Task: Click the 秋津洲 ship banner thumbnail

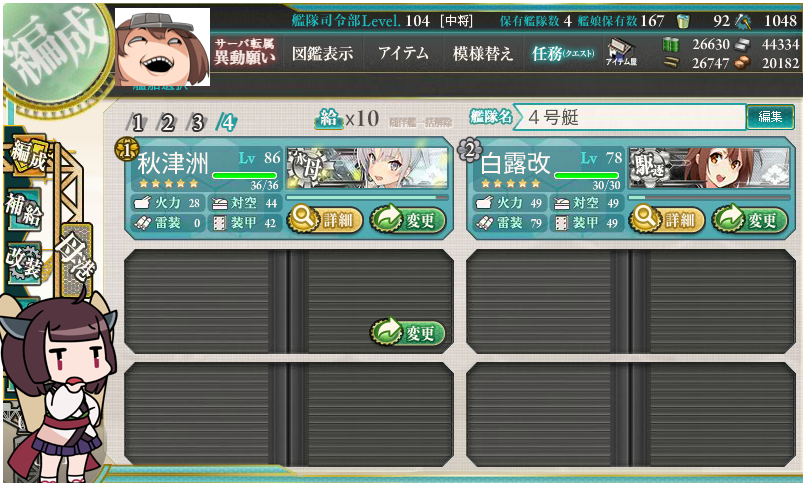Action: click(367, 168)
